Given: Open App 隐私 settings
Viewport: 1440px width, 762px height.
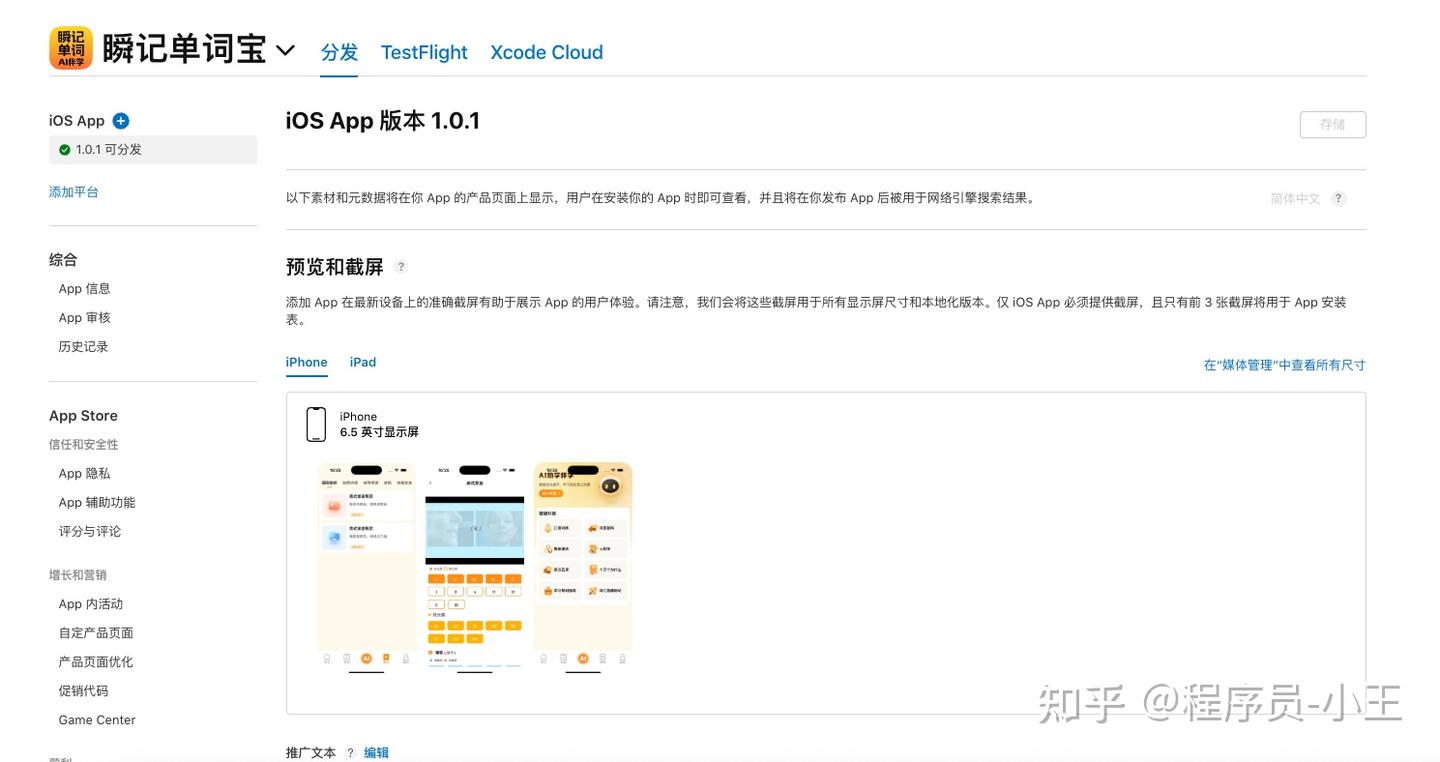Looking at the screenshot, I should pos(85,474).
